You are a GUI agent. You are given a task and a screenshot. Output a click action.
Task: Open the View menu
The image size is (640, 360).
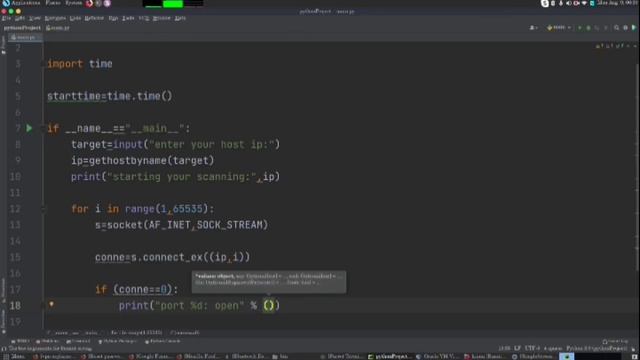34,18
